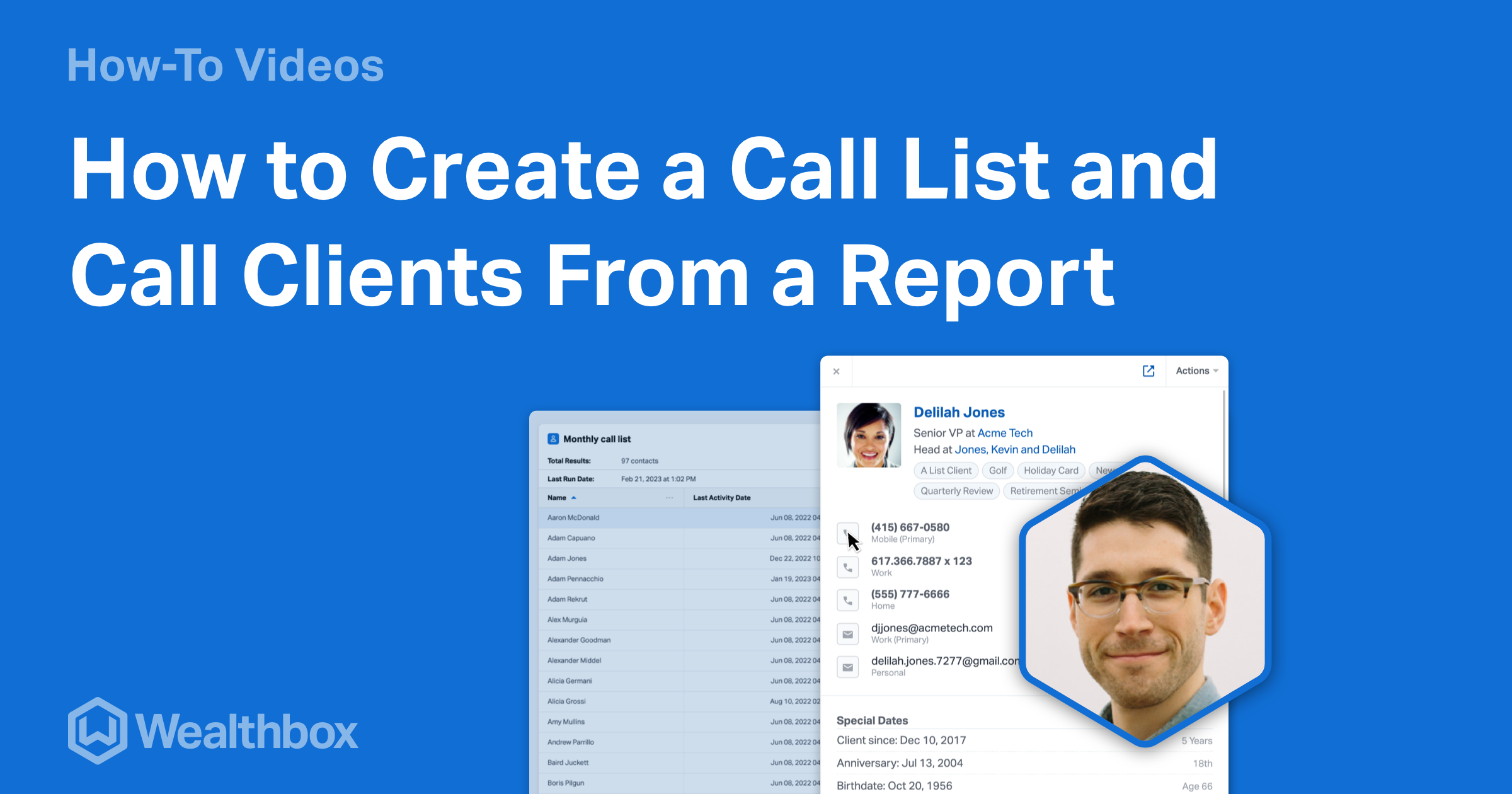The height and width of the screenshot is (794, 1512).
Task: Open the Actions dropdown
Action: (x=1195, y=371)
